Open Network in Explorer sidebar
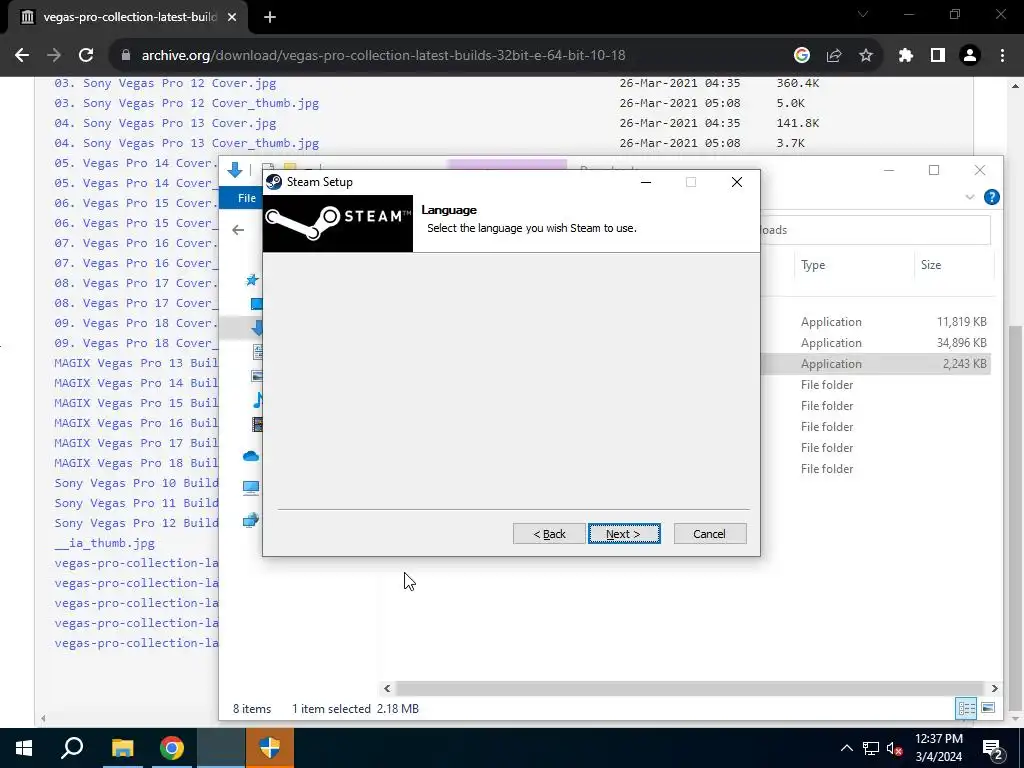The image size is (1024, 768). (251, 520)
